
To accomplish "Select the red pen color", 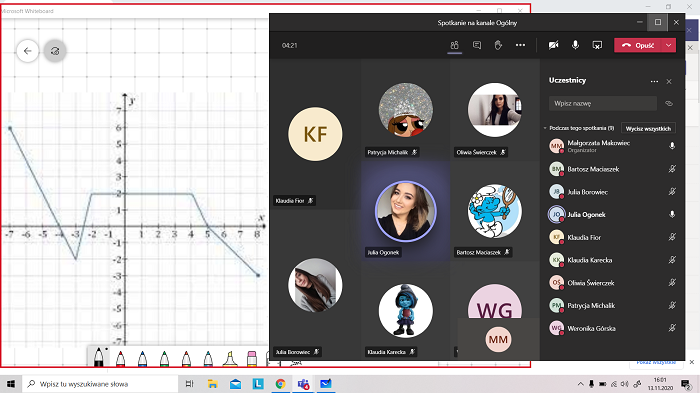I will (x=120, y=359).
